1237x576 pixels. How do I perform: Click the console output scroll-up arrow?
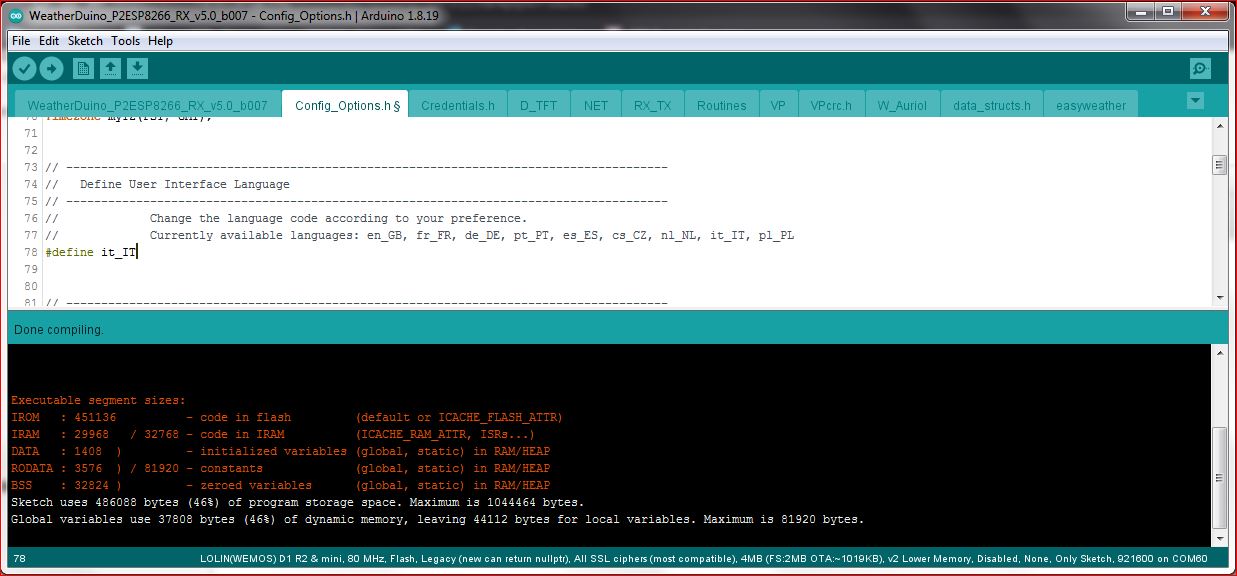[x=1218, y=353]
